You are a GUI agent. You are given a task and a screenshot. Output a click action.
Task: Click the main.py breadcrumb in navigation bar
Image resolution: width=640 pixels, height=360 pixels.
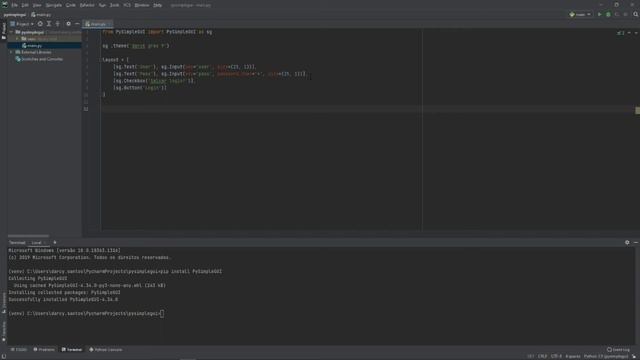(41, 15)
